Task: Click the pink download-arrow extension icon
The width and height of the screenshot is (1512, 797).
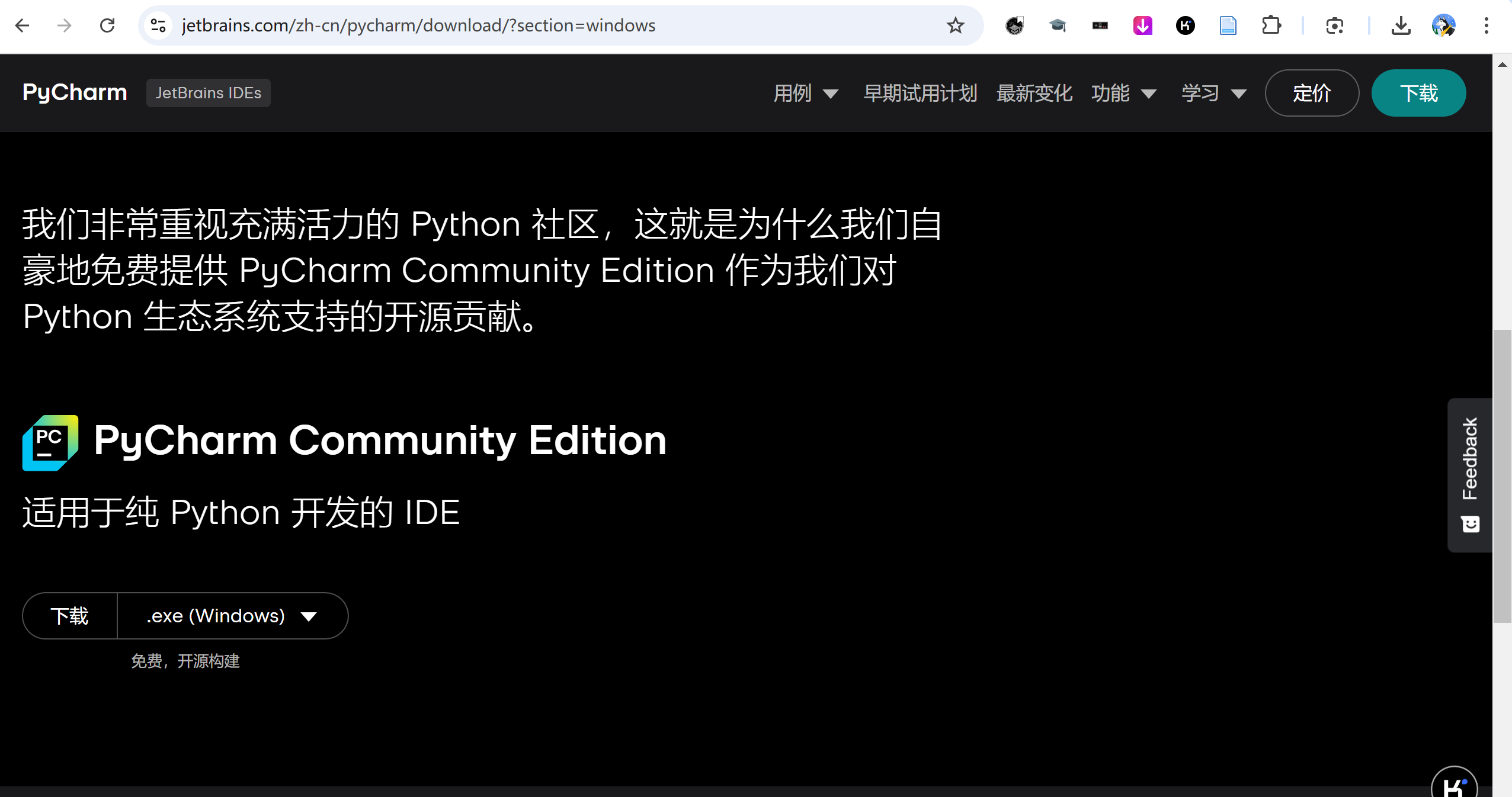Action: pos(1142,25)
